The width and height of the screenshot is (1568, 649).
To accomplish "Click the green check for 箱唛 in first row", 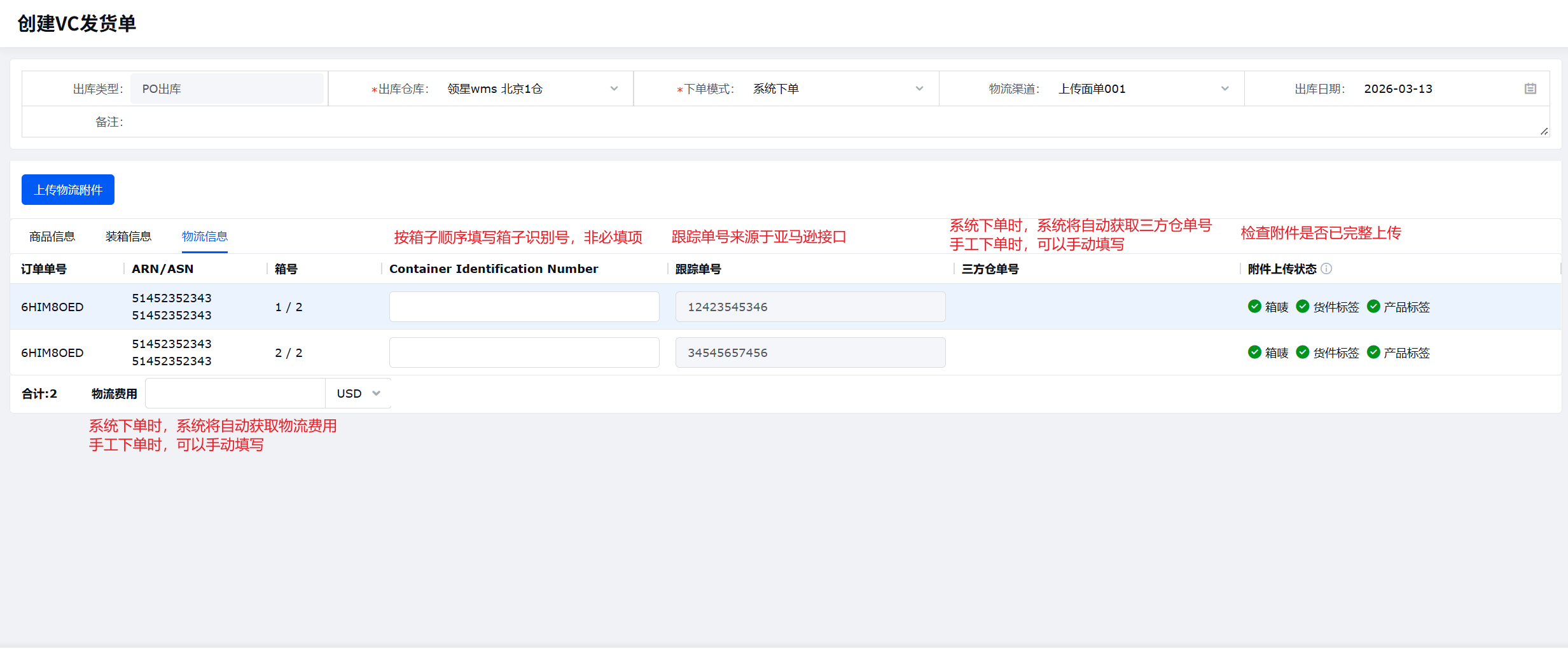I will point(1254,307).
